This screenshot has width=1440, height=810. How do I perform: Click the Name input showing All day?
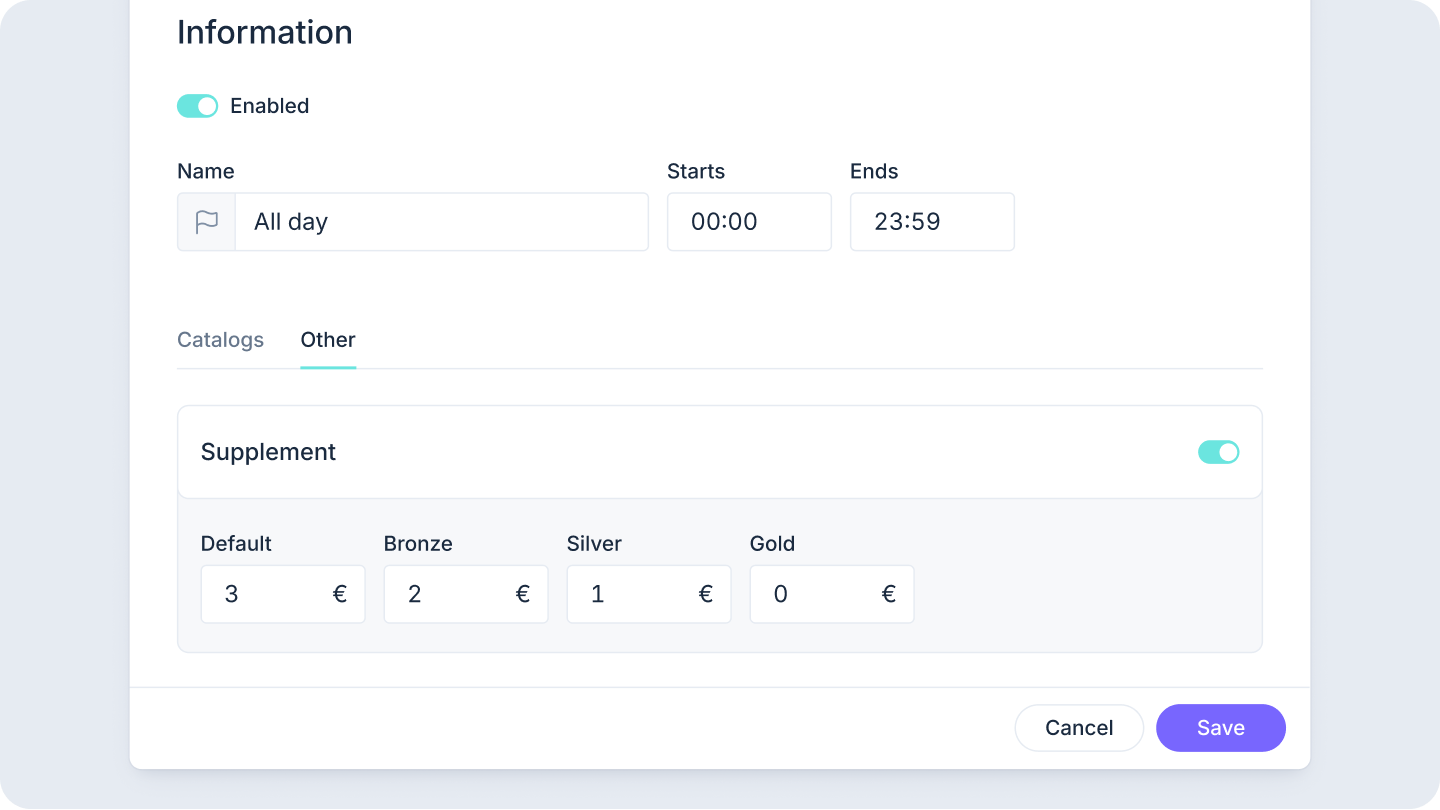(440, 222)
